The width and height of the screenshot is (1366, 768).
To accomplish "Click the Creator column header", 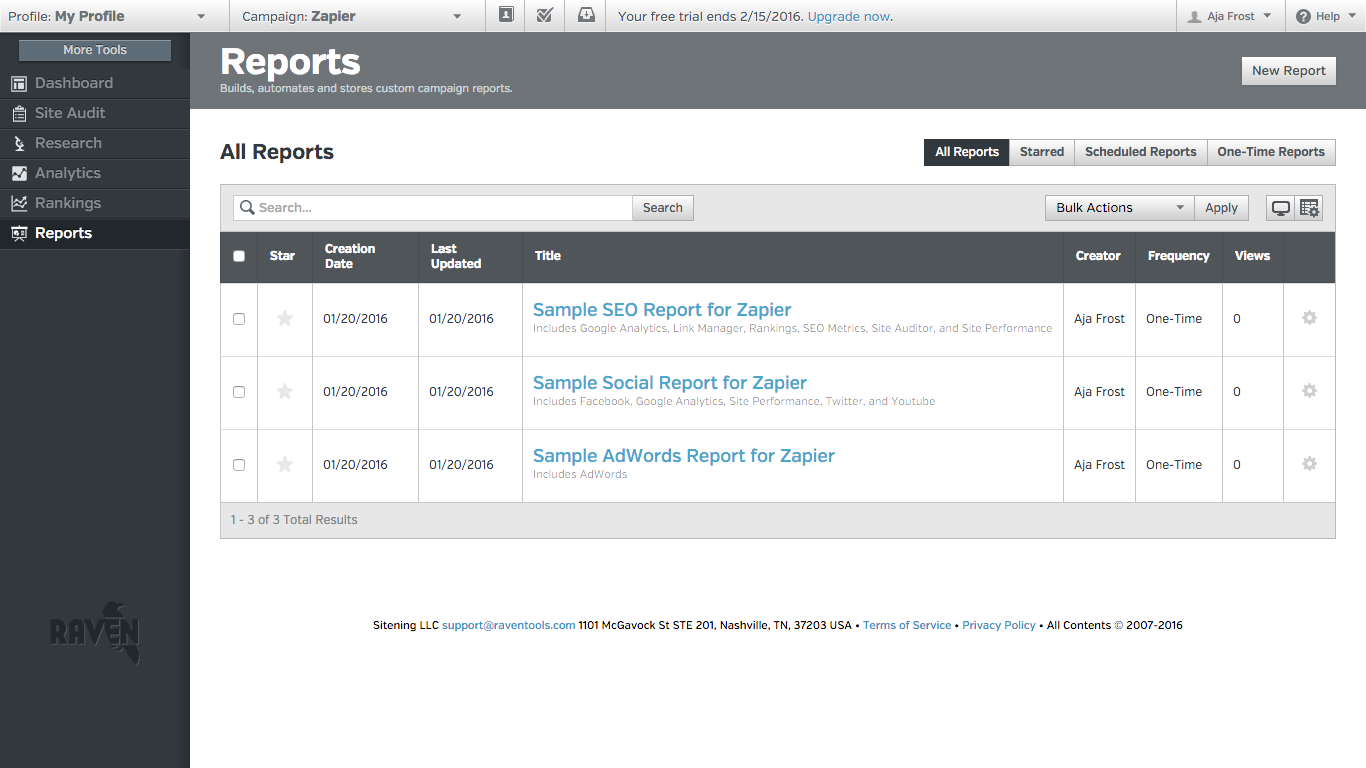I will click(1098, 256).
